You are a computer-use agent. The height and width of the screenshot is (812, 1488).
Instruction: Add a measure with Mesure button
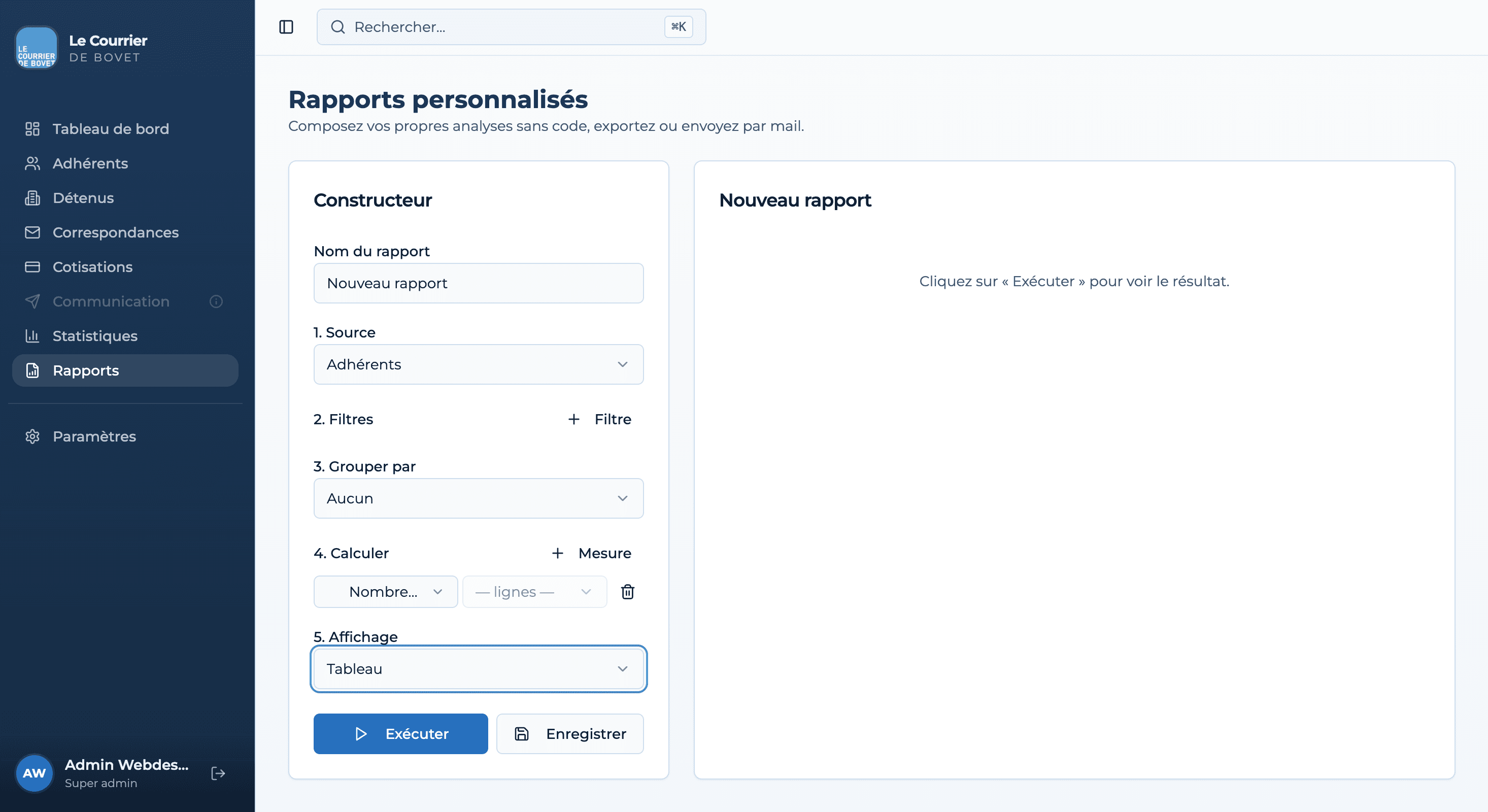[591, 553]
